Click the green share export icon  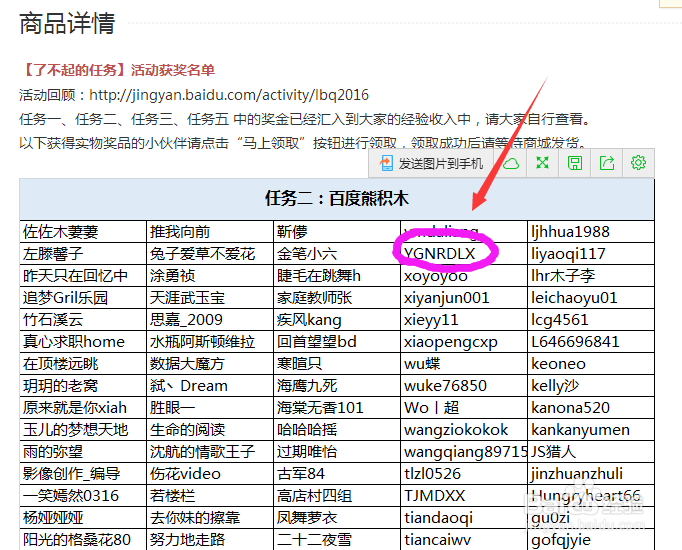[607, 163]
